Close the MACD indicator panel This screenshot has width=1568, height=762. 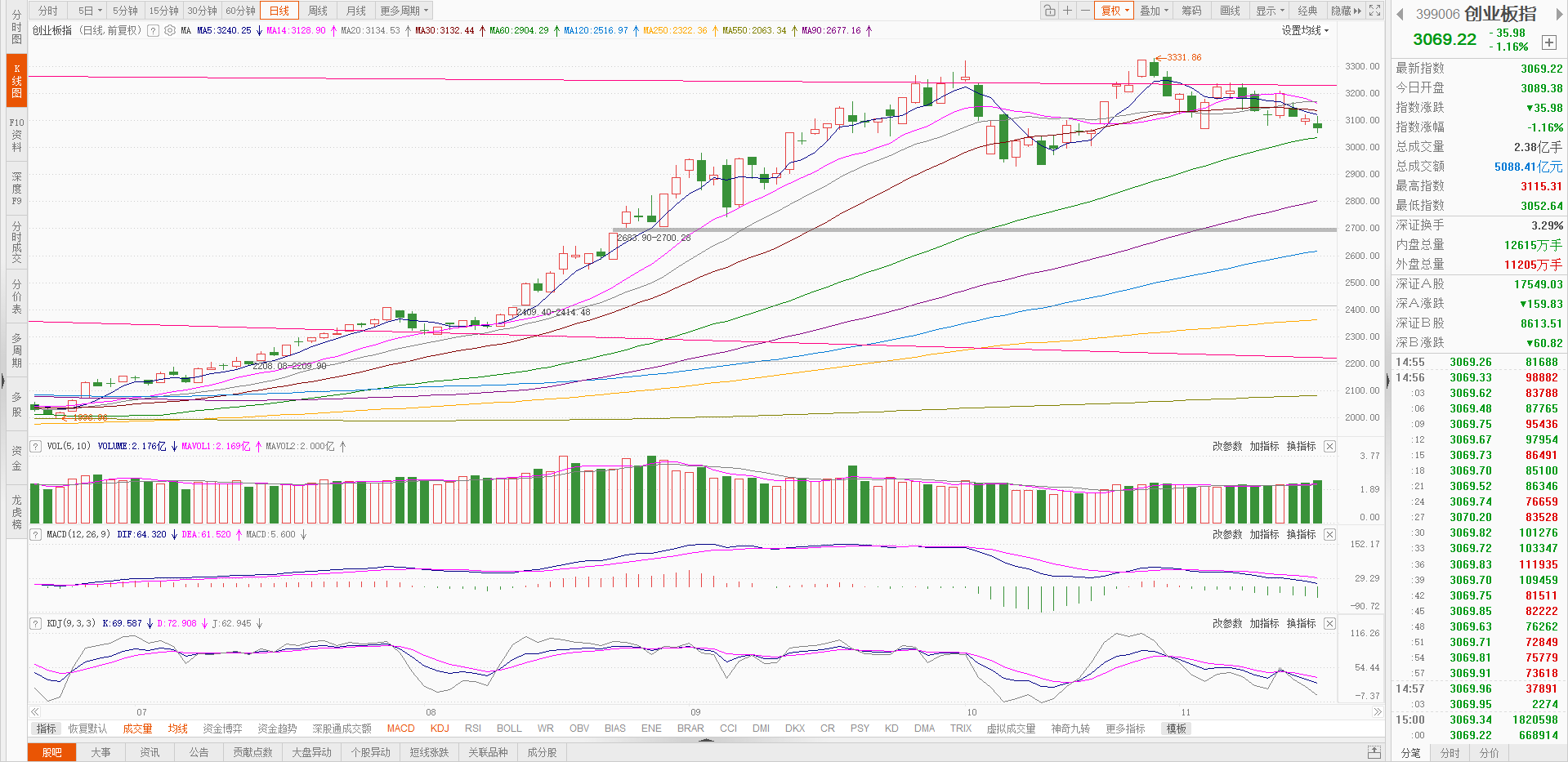click(1329, 534)
